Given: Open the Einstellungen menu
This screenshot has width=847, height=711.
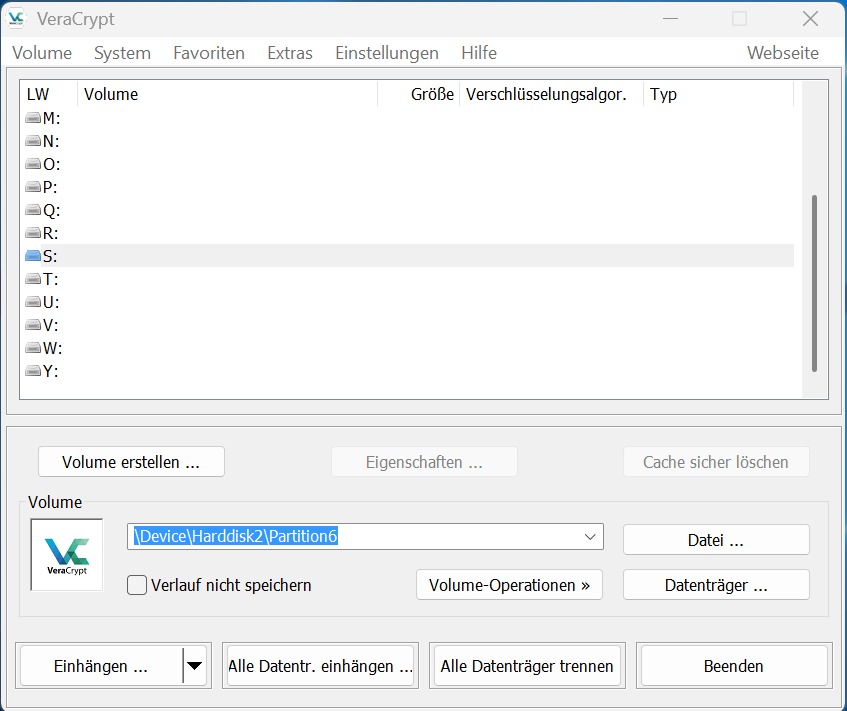Looking at the screenshot, I should tap(387, 53).
